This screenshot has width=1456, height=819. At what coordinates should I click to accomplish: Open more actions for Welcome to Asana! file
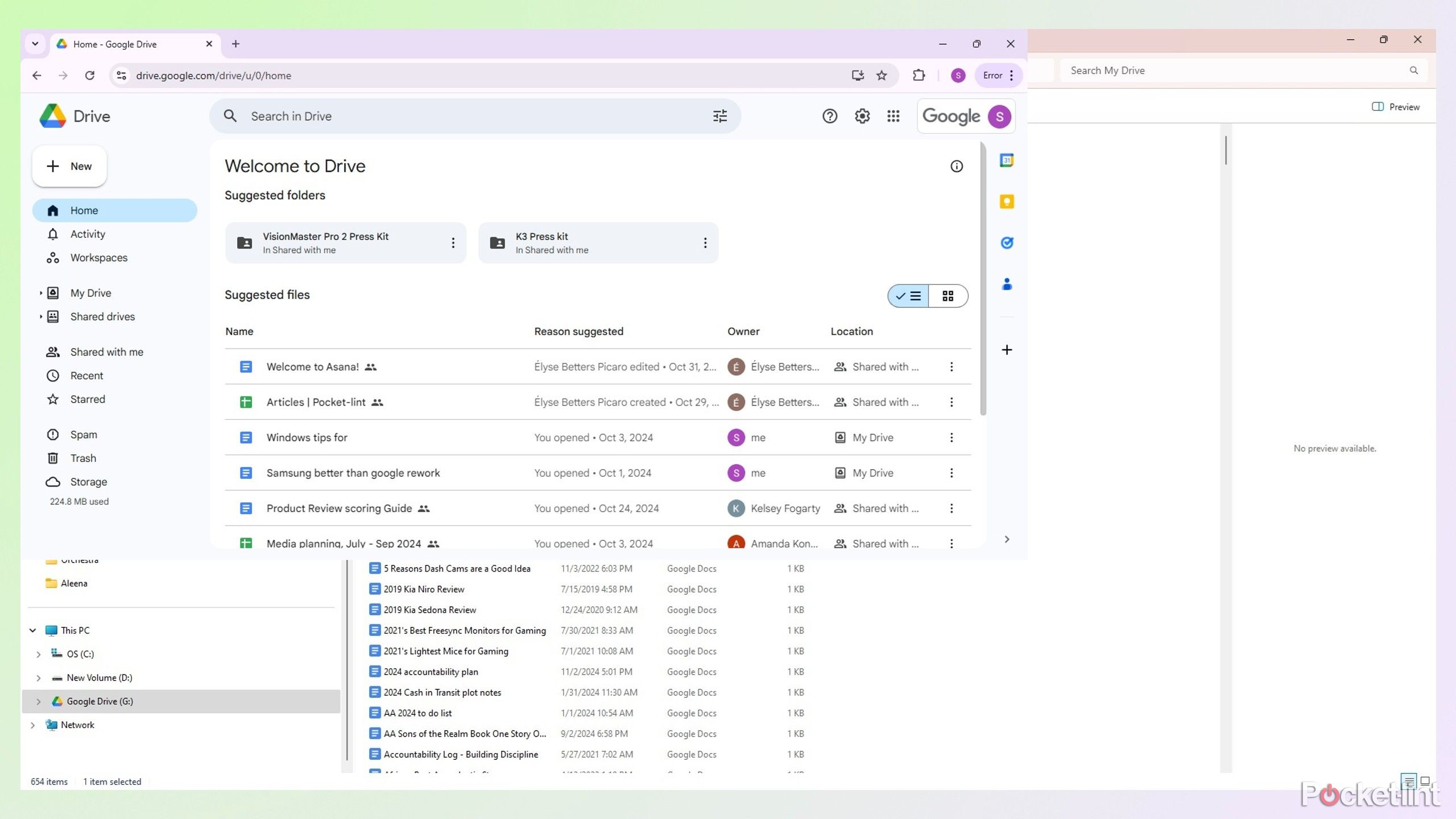point(952,367)
